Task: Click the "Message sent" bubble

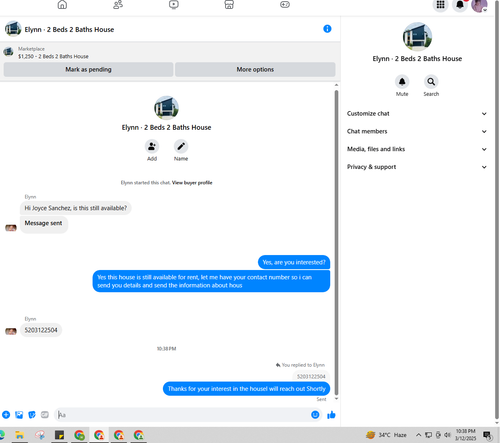Action: click(x=44, y=224)
